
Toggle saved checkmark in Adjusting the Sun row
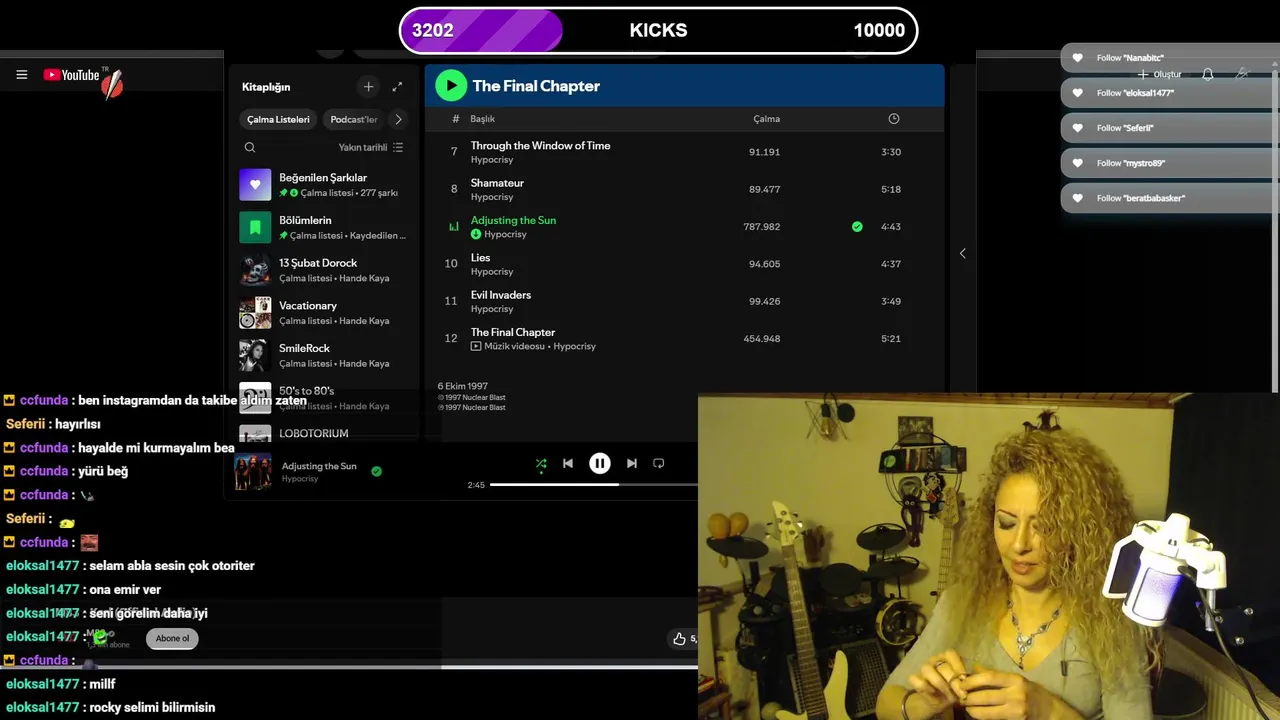[857, 227]
